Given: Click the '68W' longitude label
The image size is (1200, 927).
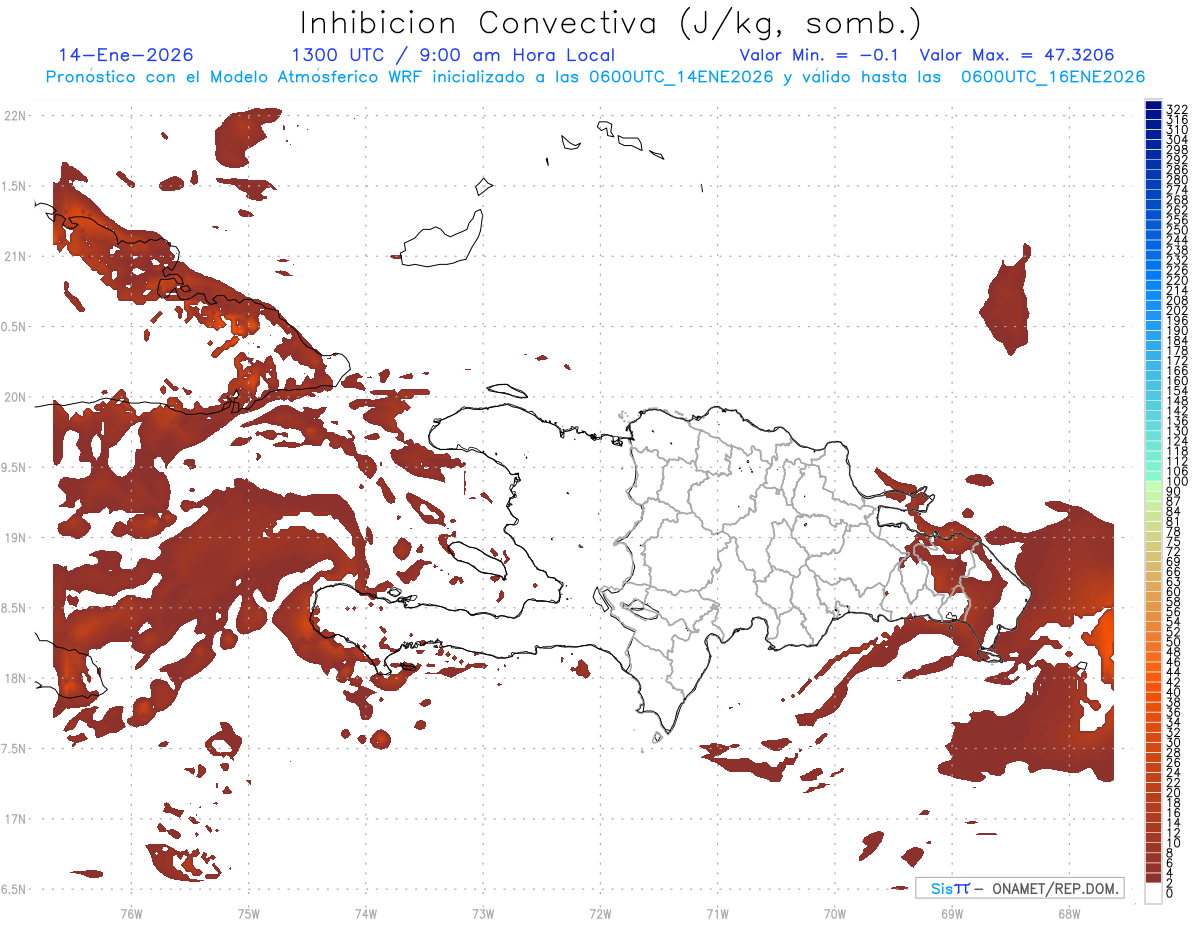Looking at the screenshot, I should click(x=1069, y=913).
